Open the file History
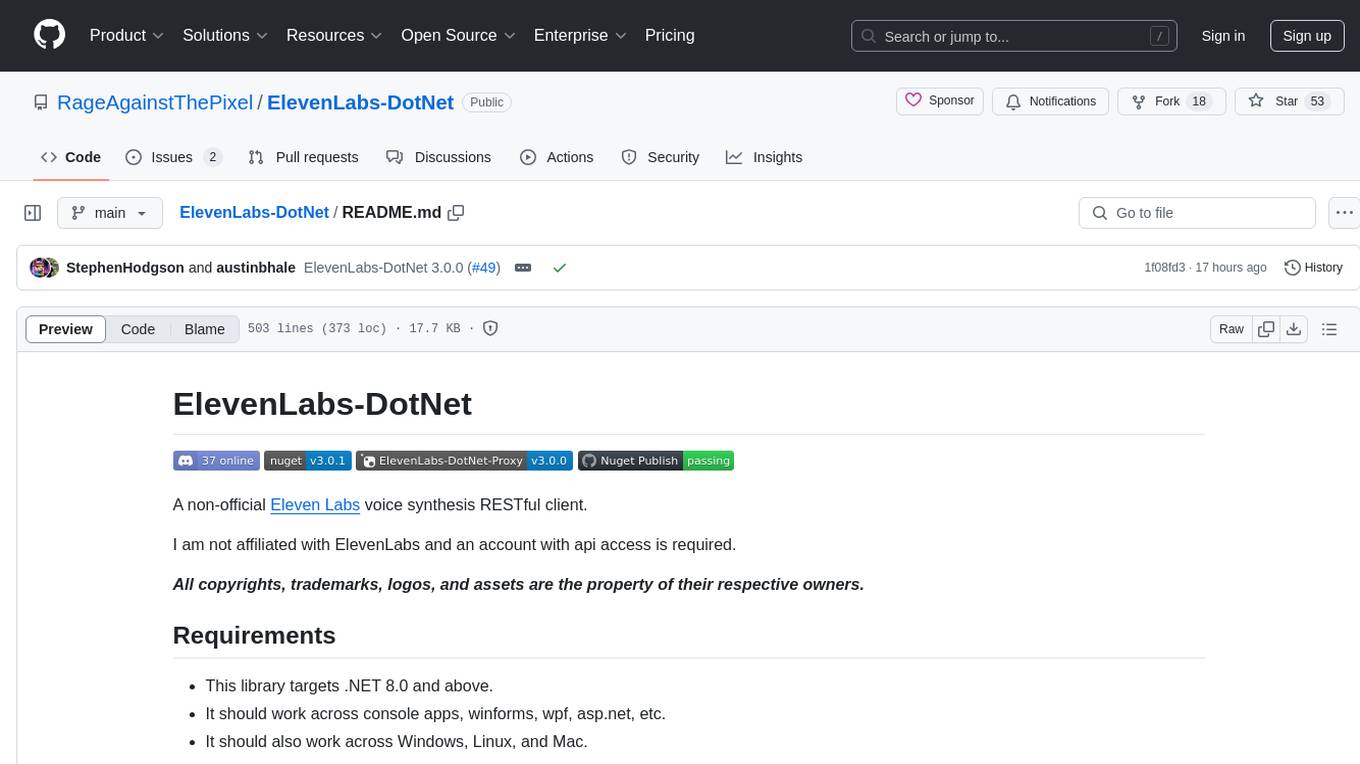The height and width of the screenshot is (764, 1360). (1313, 268)
